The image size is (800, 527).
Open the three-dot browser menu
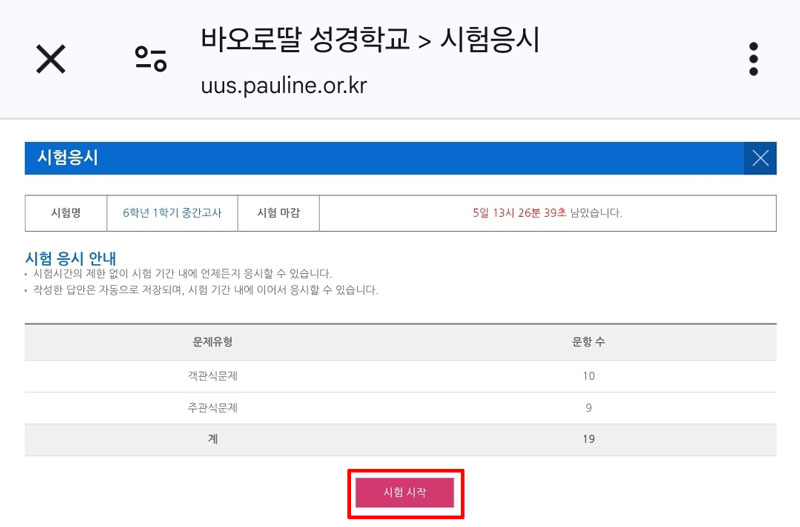coord(754,59)
